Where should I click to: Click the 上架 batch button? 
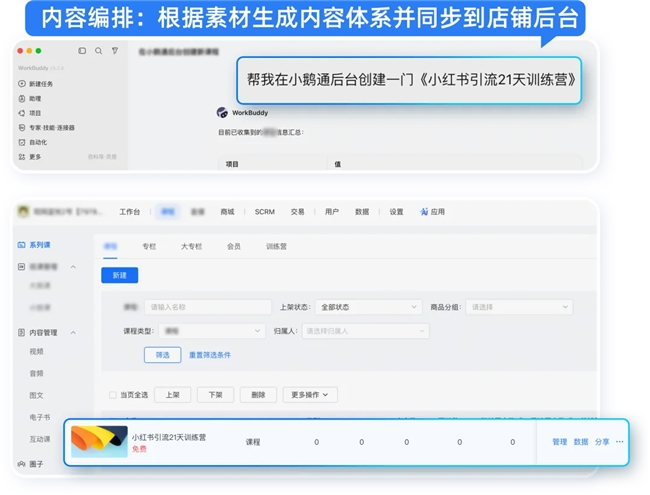tap(172, 395)
